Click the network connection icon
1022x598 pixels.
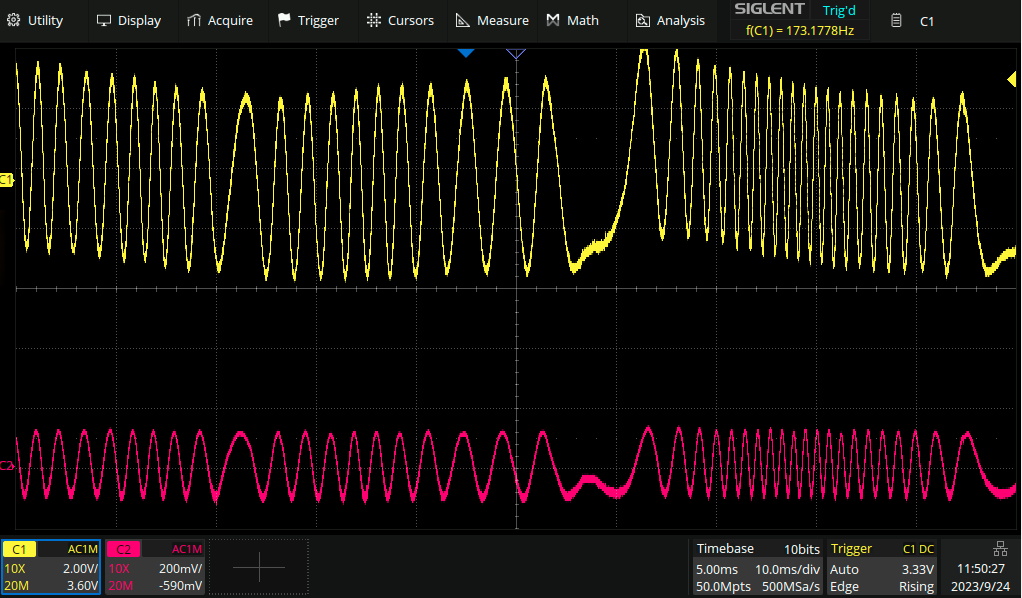click(1000, 548)
